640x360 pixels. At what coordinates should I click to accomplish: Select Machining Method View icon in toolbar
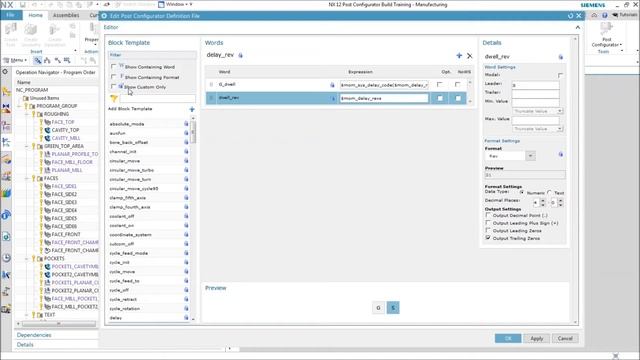click(67, 60)
